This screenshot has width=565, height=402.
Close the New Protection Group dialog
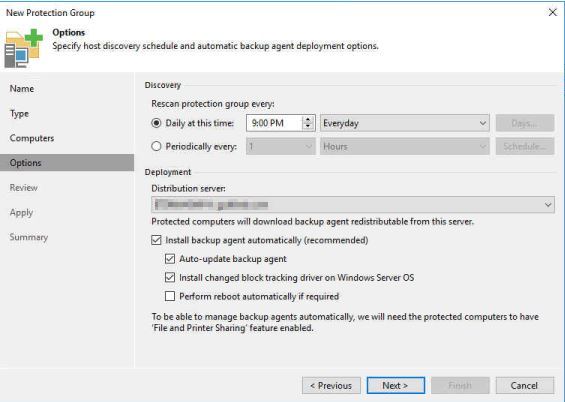pyautogui.click(x=552, y=13)
